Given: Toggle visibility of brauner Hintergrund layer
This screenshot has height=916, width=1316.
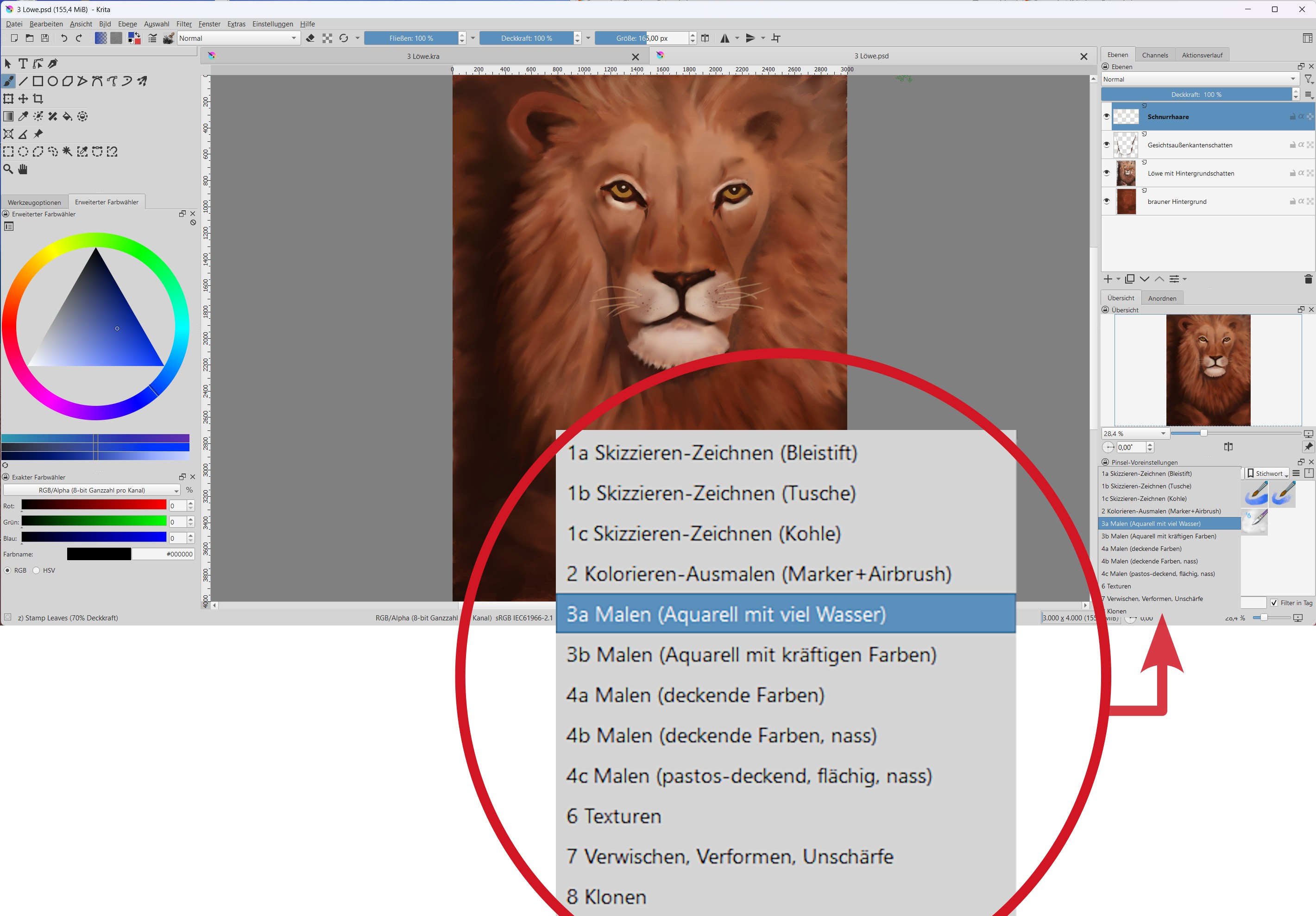Looking at the screenshot, I should (x=1106, y=201).
